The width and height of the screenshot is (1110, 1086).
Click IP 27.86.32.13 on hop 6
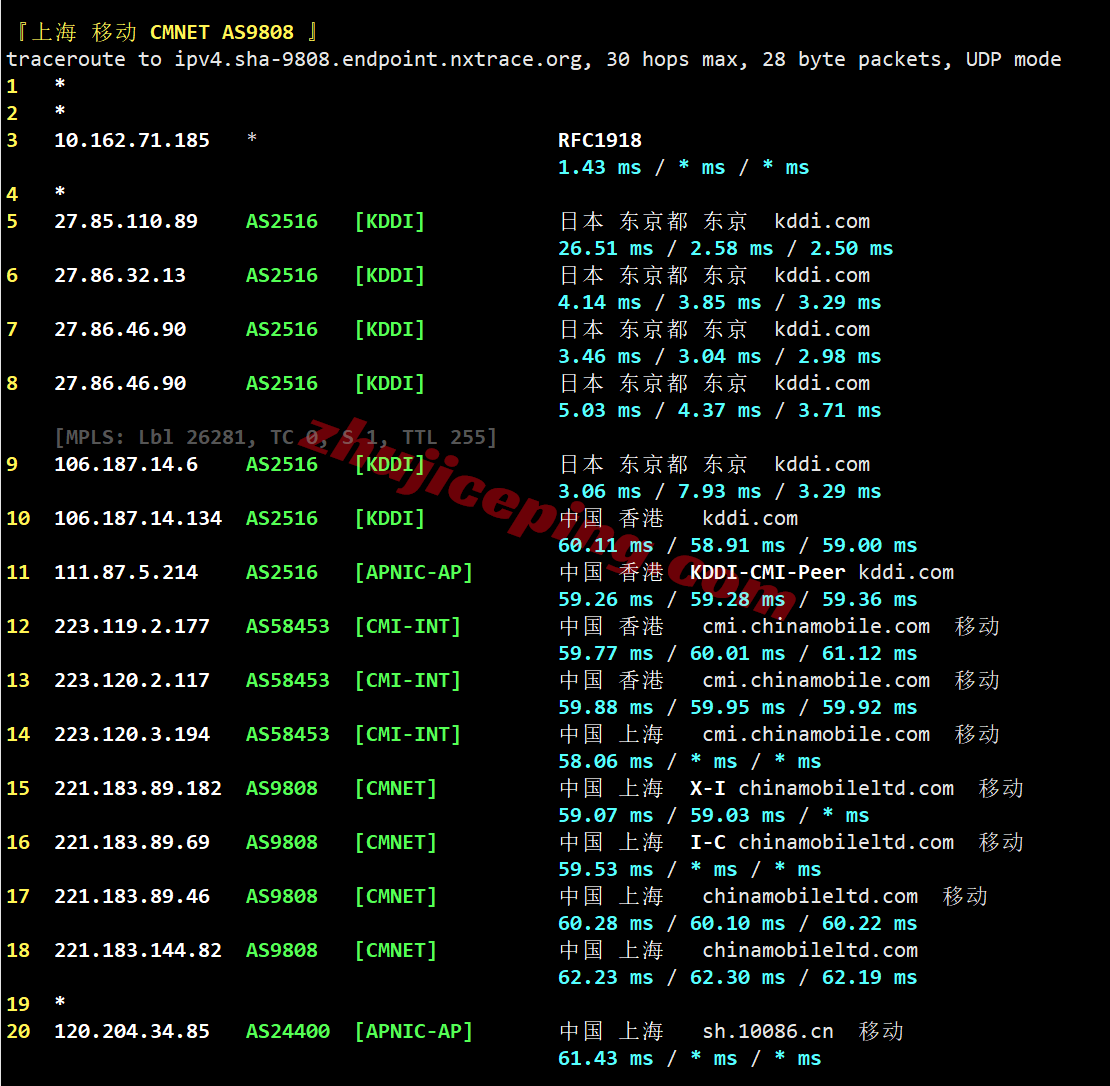120,275
